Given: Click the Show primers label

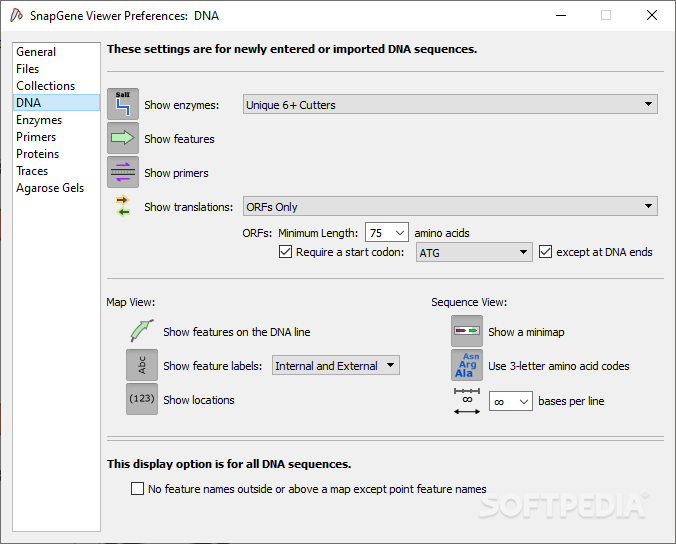Looking at the screenshot, I should coord(176,173).
